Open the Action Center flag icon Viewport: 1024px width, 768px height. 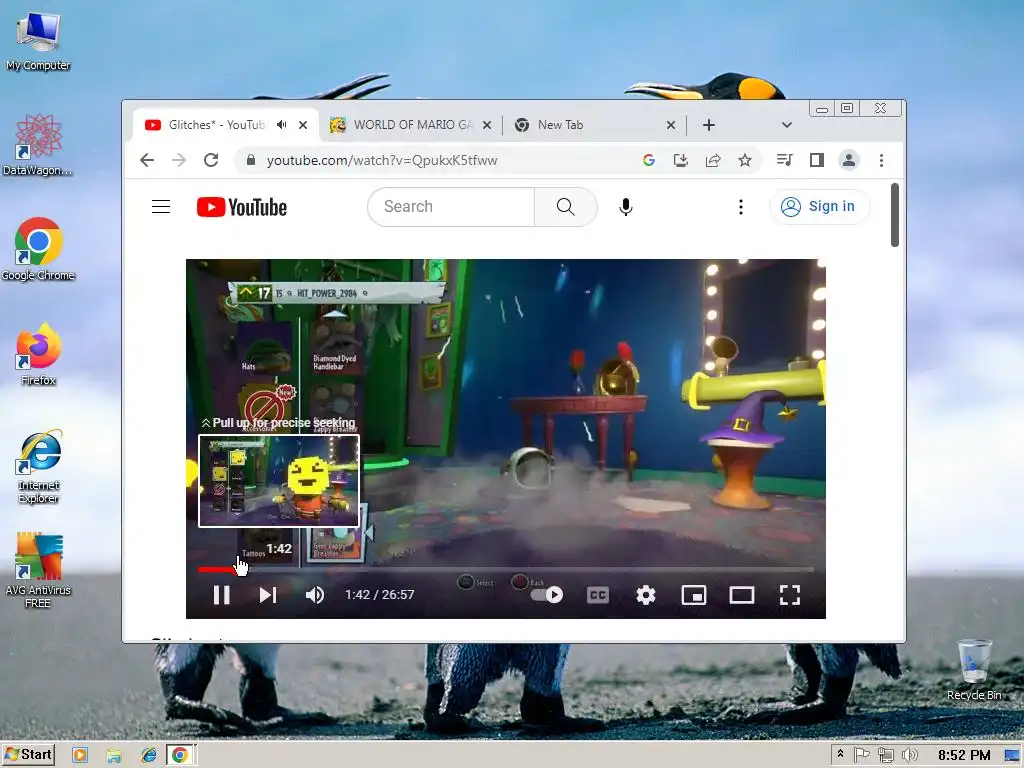click(x=862, y=755)
